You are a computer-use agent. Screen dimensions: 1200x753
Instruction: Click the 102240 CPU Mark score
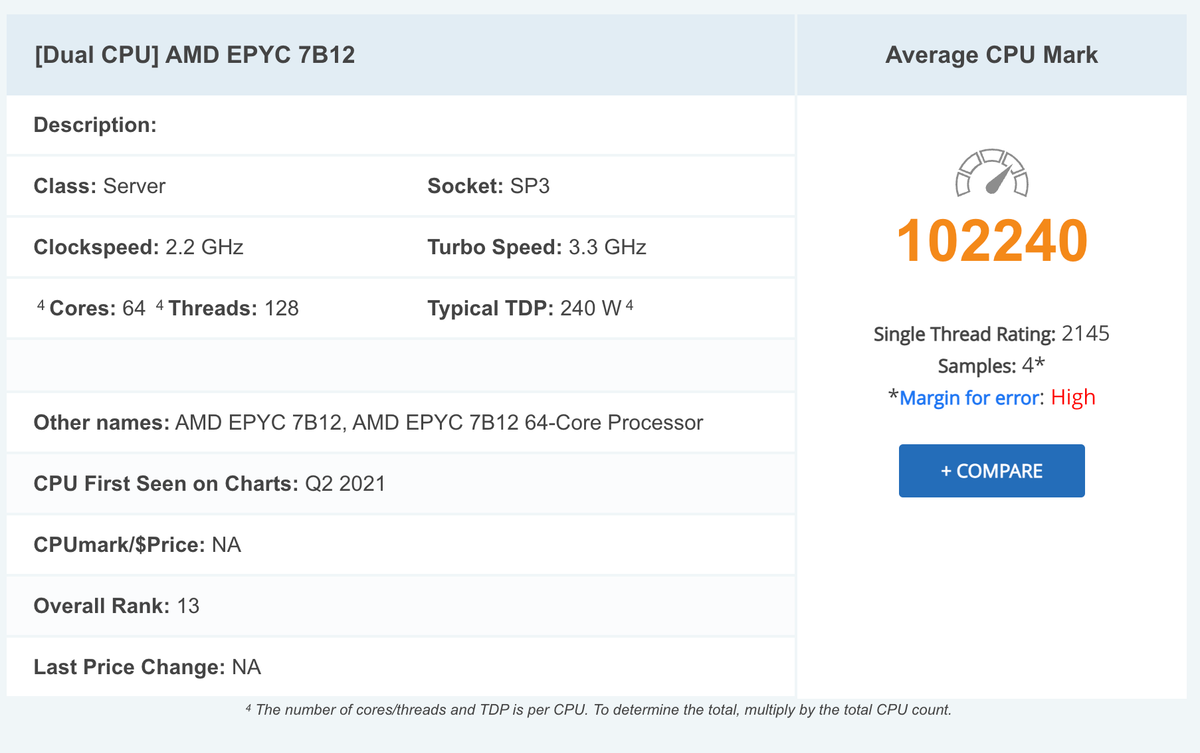pyautogui.click(x=991, y=241)
